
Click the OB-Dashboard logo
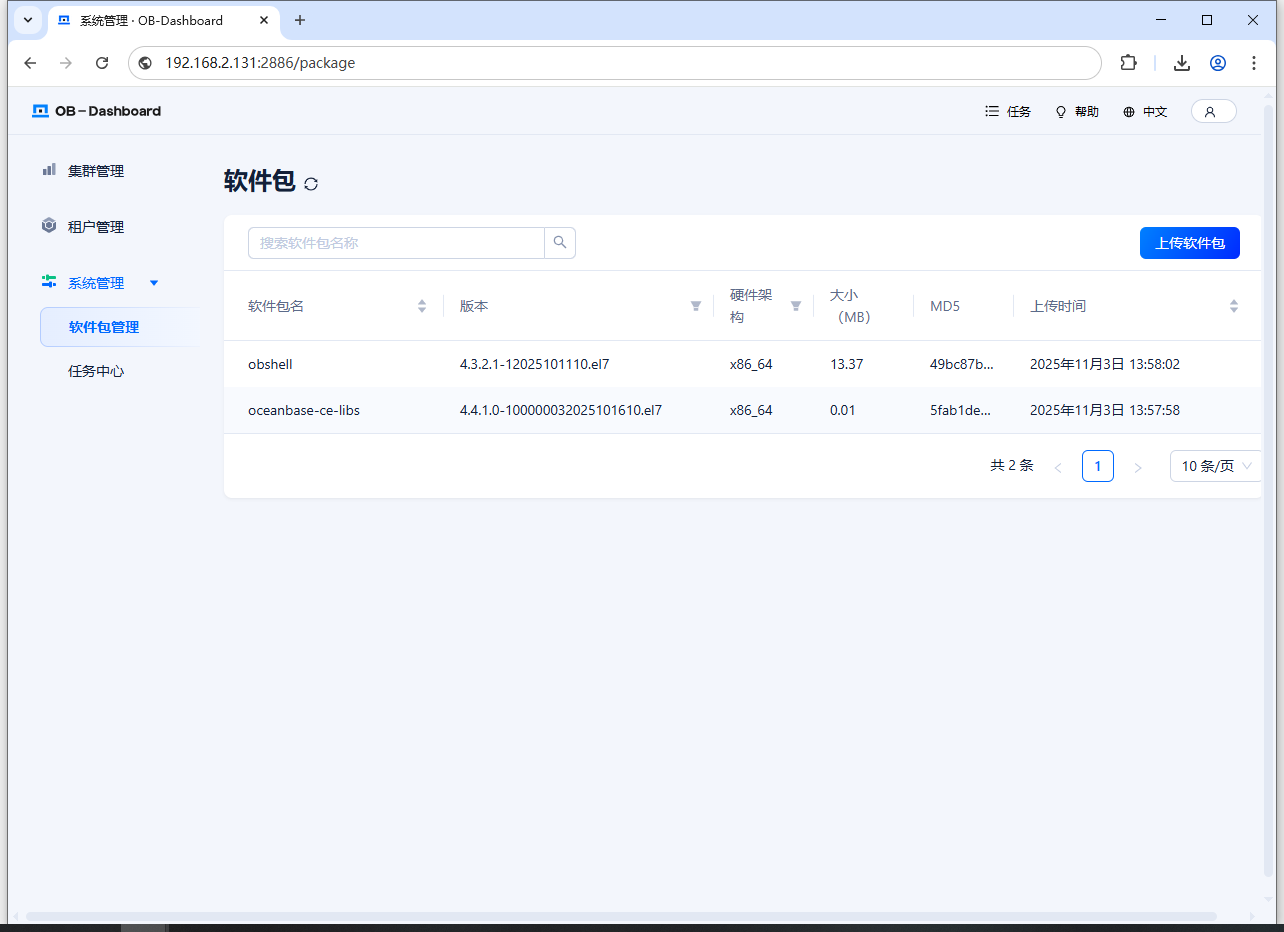97,111
